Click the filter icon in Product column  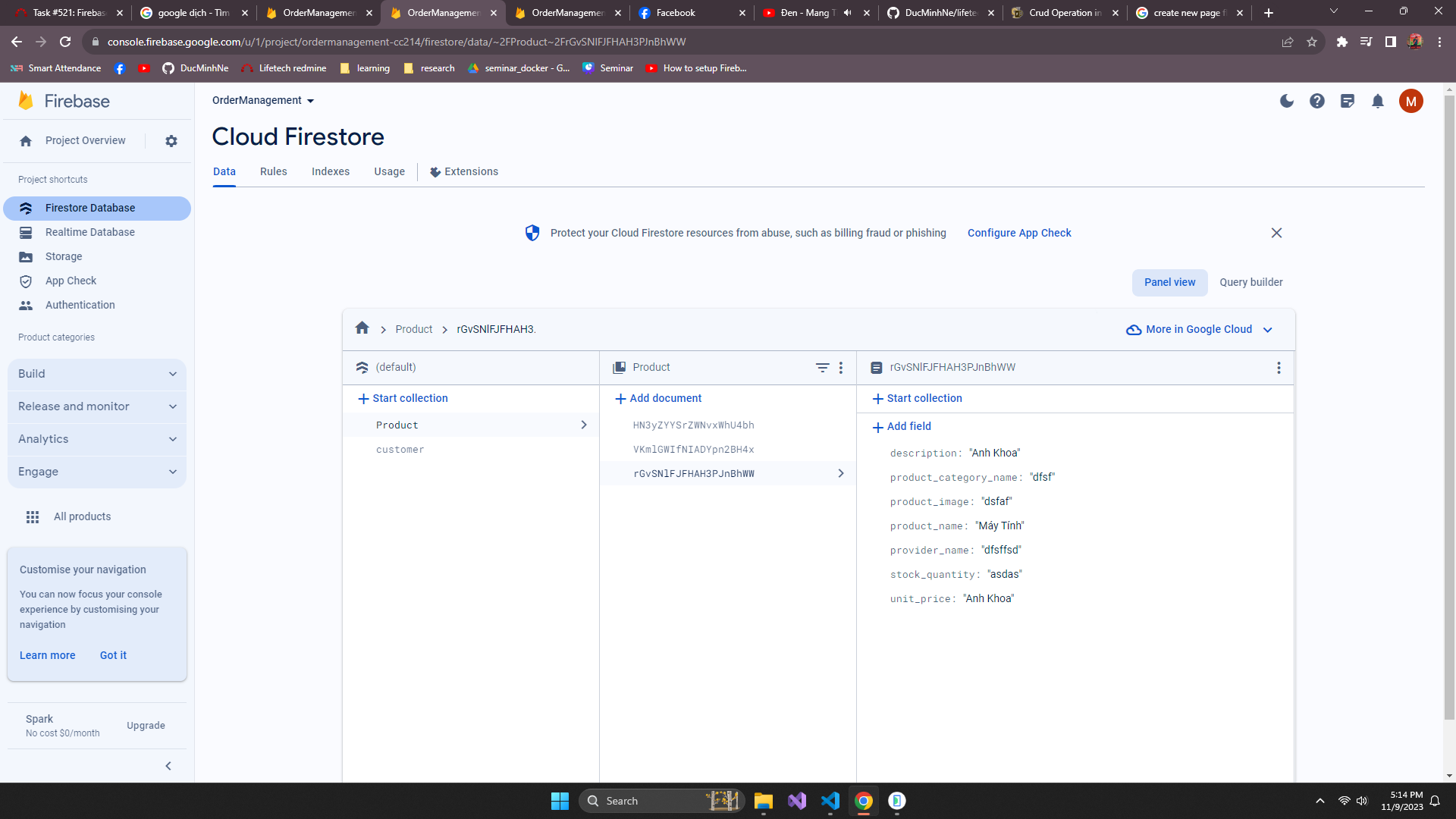[822, 367]
